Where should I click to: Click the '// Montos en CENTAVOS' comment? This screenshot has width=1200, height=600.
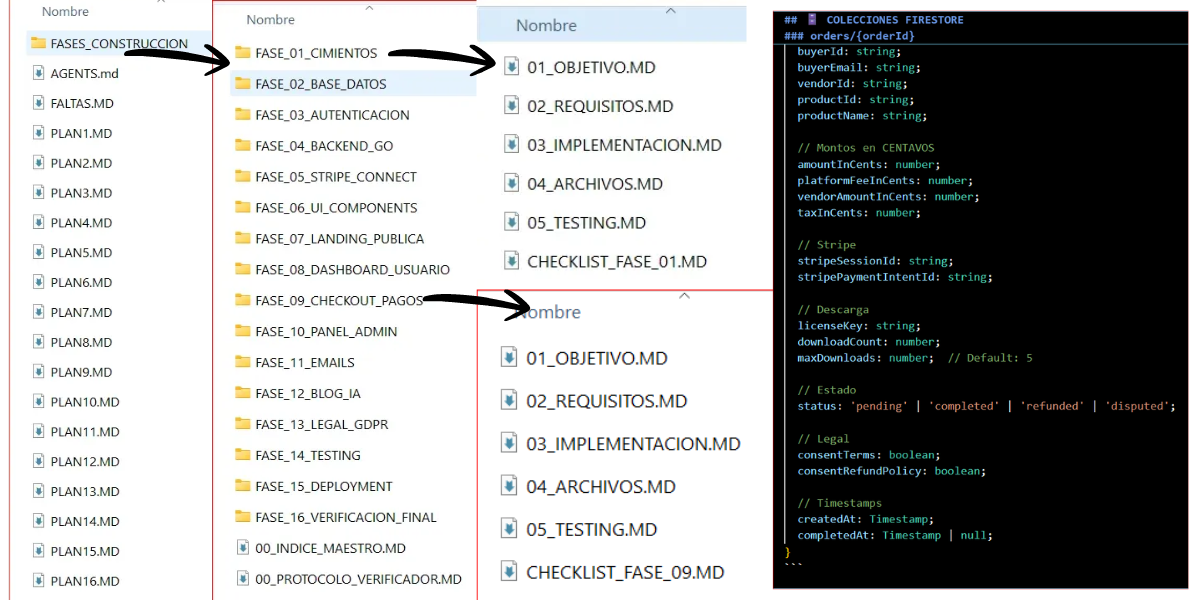[x=866, y=148]
